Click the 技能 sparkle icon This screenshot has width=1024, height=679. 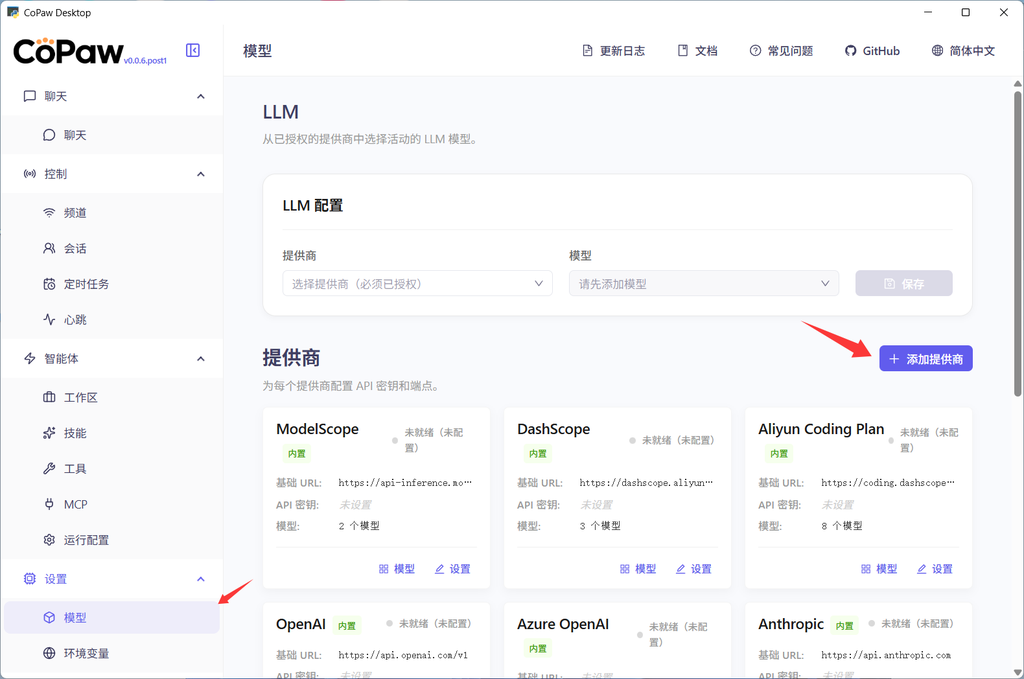pyautogui.click(x=49, y=433)
